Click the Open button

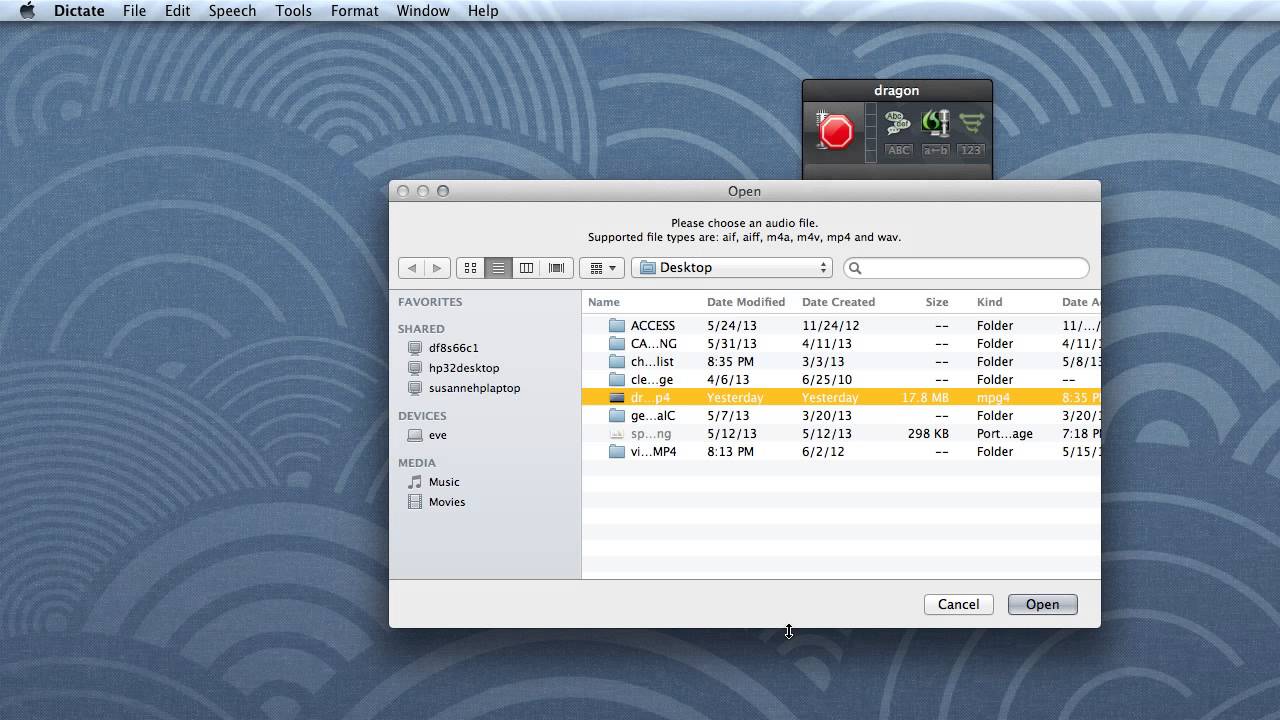[1042, 604]
